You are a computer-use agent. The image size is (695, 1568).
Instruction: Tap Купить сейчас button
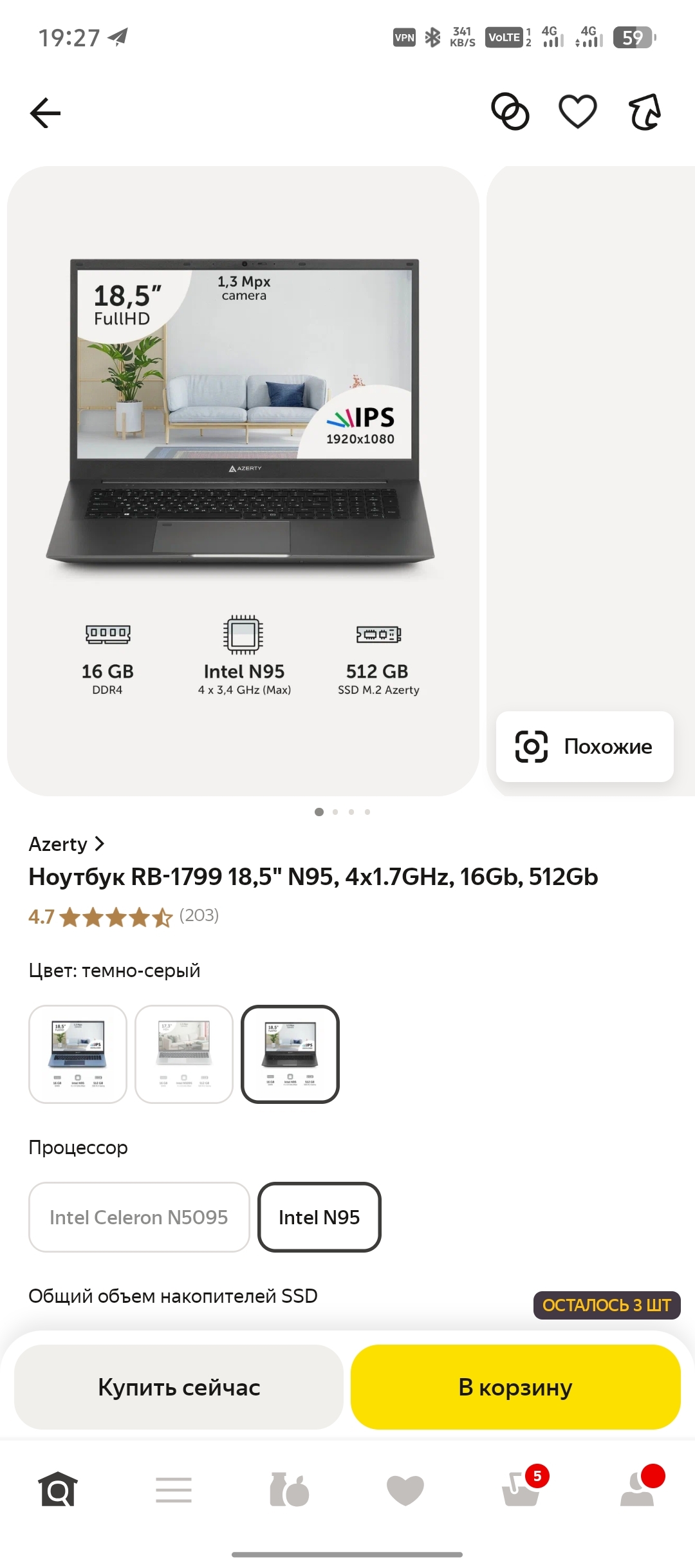coord(179,1387)
